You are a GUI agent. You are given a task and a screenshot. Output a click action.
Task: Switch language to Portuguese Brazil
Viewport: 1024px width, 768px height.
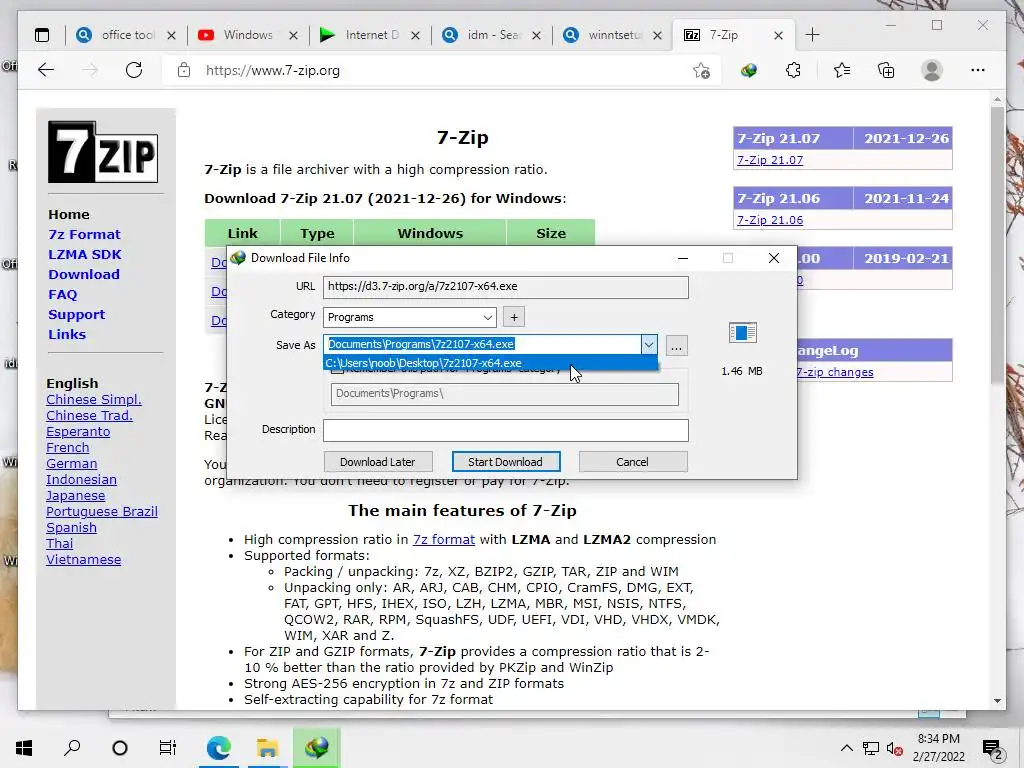pos(102,511)
